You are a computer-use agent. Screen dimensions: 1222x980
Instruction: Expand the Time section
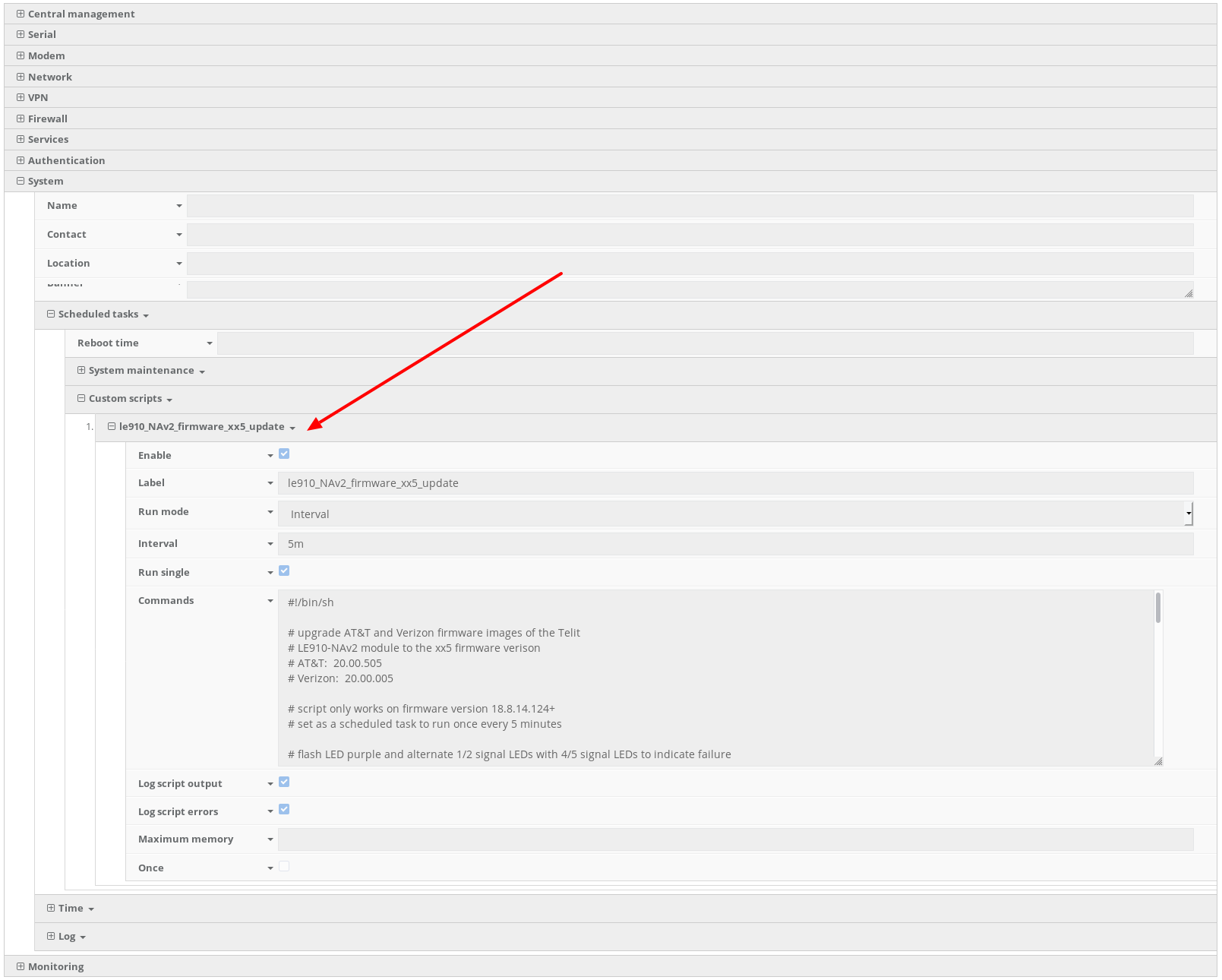pos(50,907)
